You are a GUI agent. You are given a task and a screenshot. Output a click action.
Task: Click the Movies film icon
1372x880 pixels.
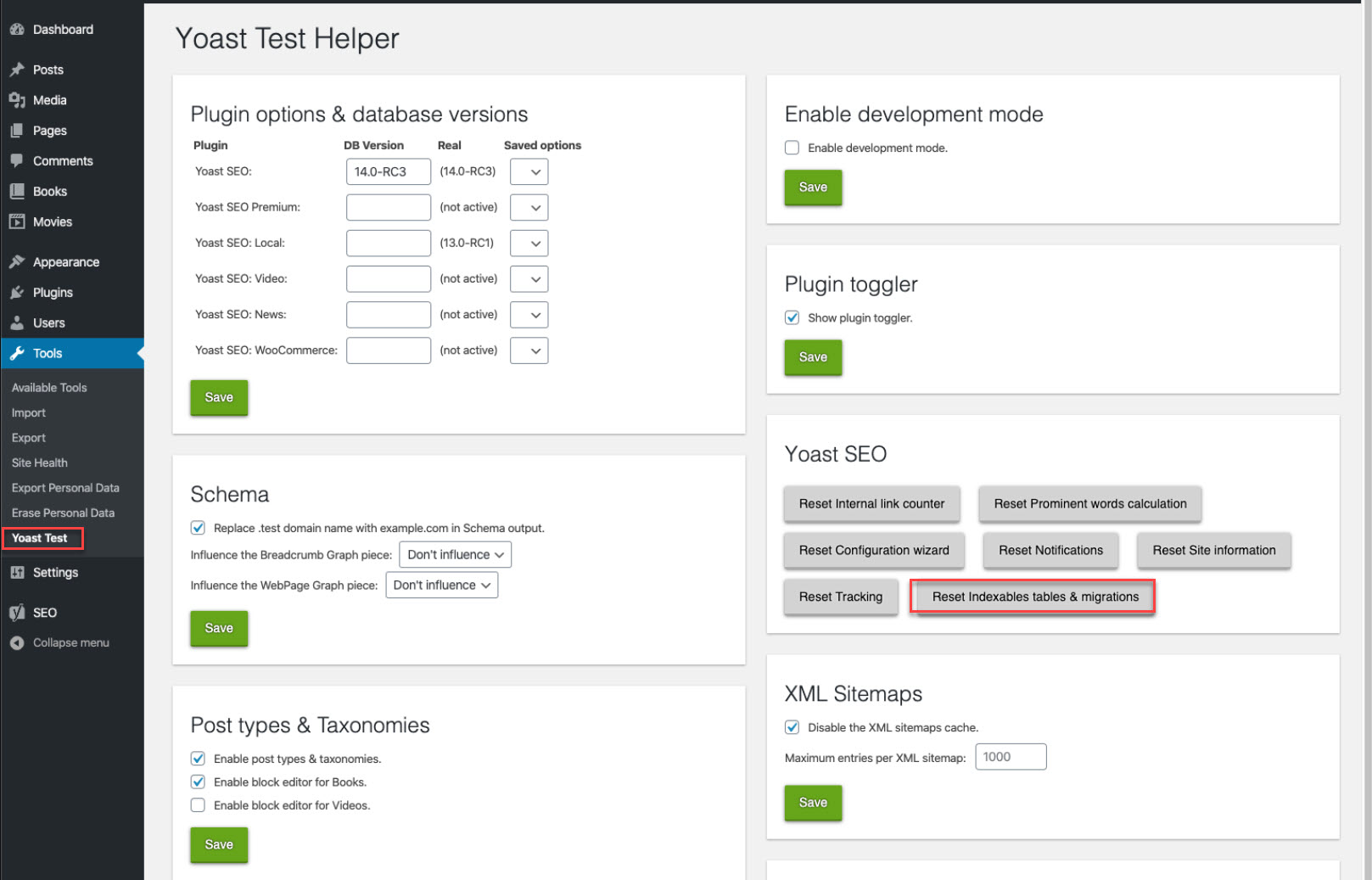17,221
